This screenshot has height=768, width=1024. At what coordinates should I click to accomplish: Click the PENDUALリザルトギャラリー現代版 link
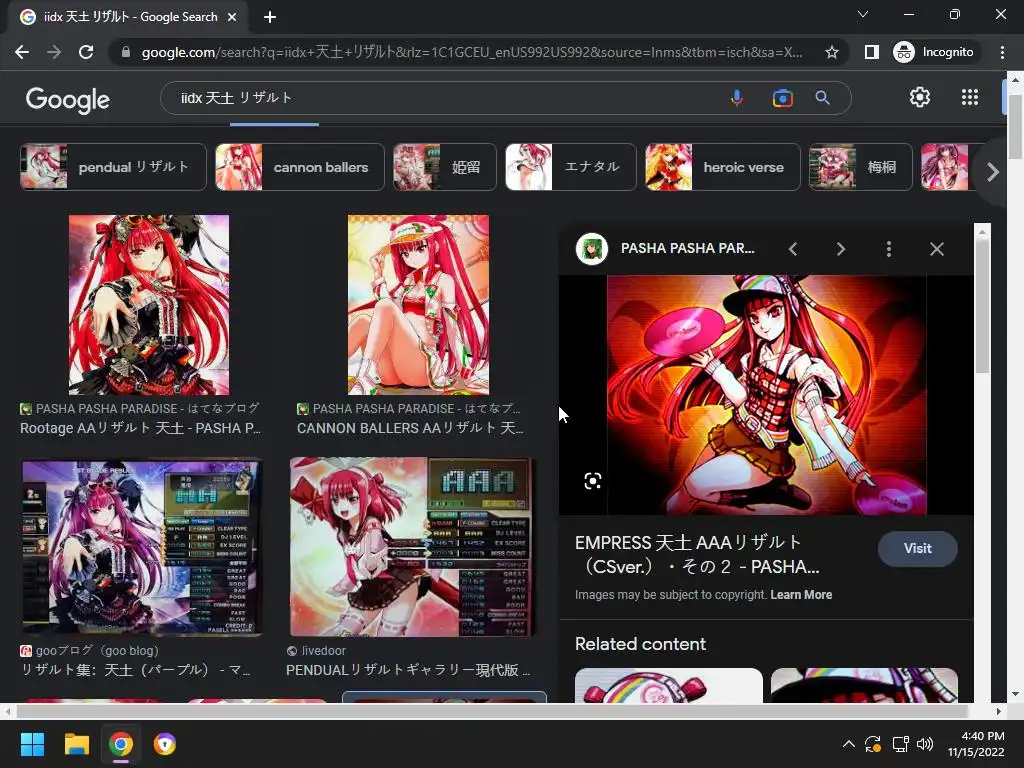click(x=408, y=670)
